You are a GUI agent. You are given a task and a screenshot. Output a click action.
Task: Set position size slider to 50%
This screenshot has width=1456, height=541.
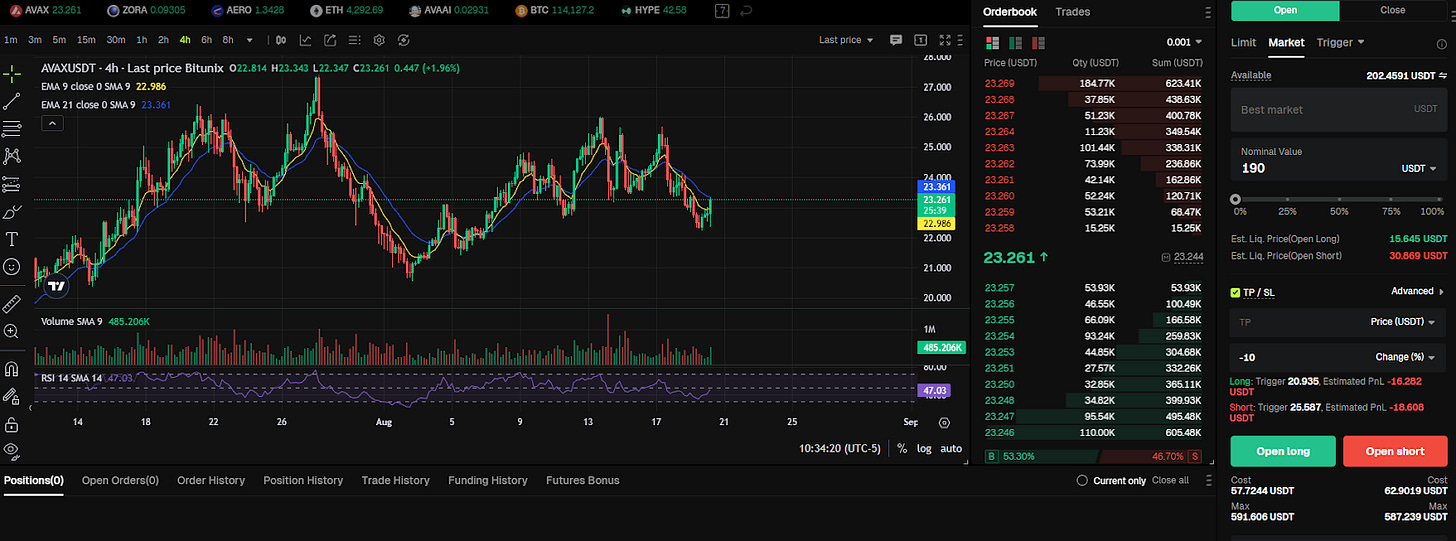click(x=1339, y=199)
